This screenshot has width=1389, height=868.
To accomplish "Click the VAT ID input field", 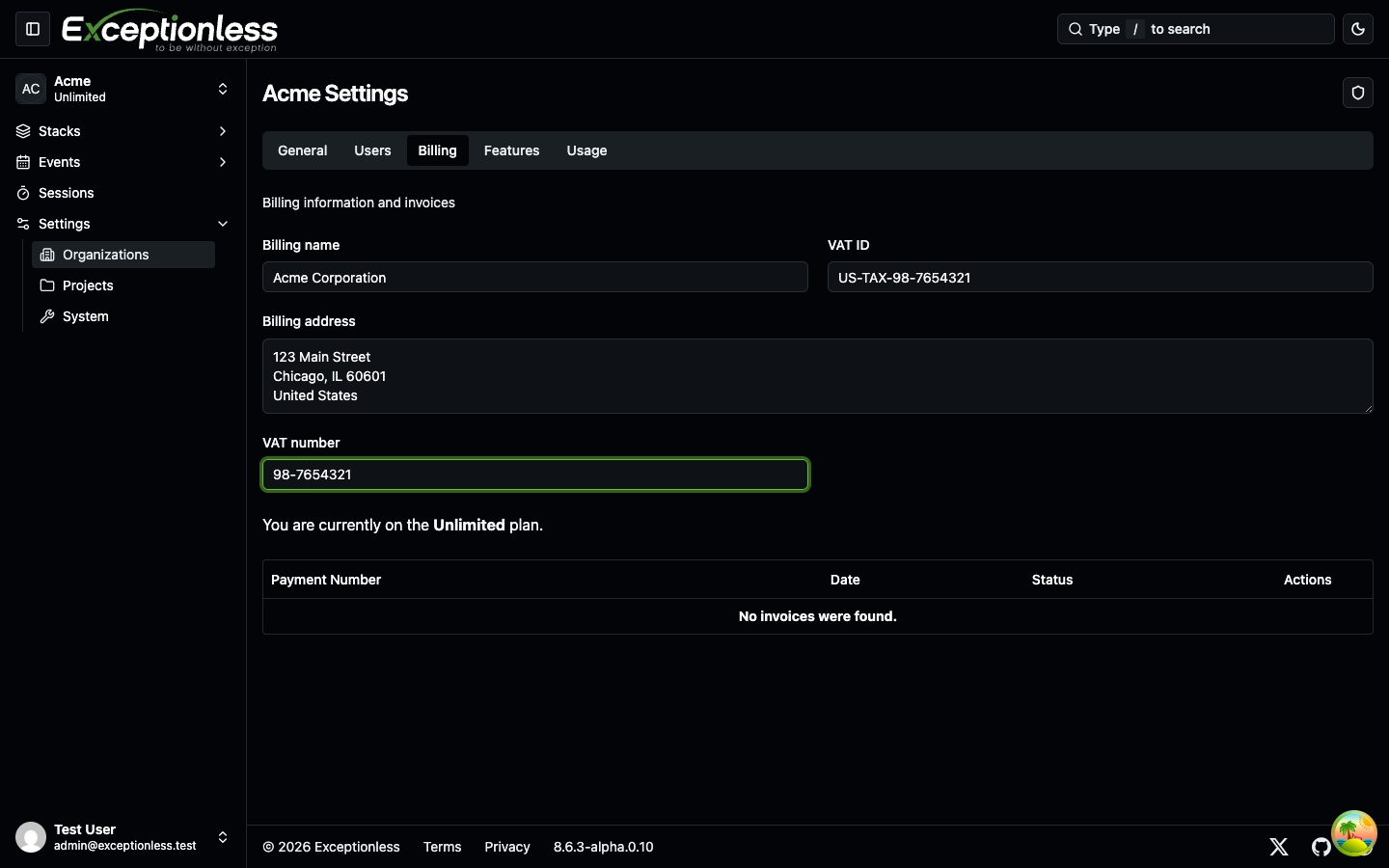I will pos(1101,277).
